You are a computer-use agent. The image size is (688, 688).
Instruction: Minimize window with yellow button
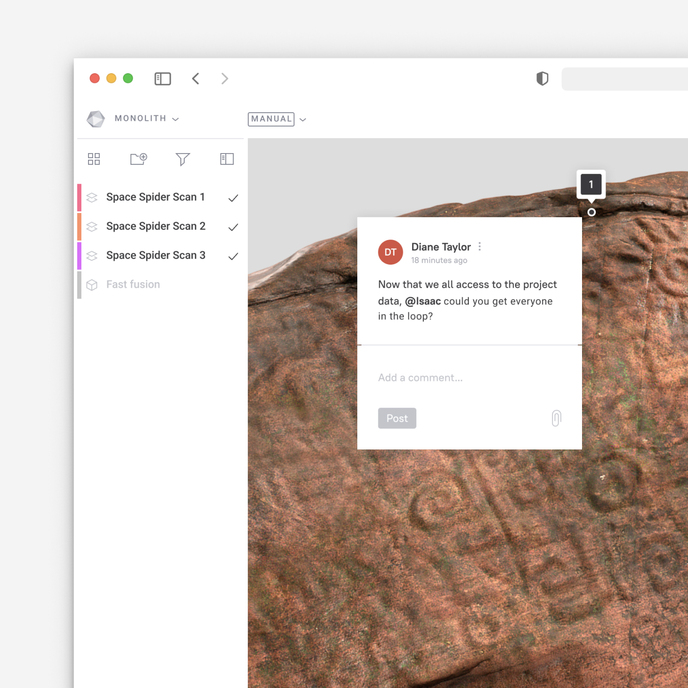tap(111, 78)
